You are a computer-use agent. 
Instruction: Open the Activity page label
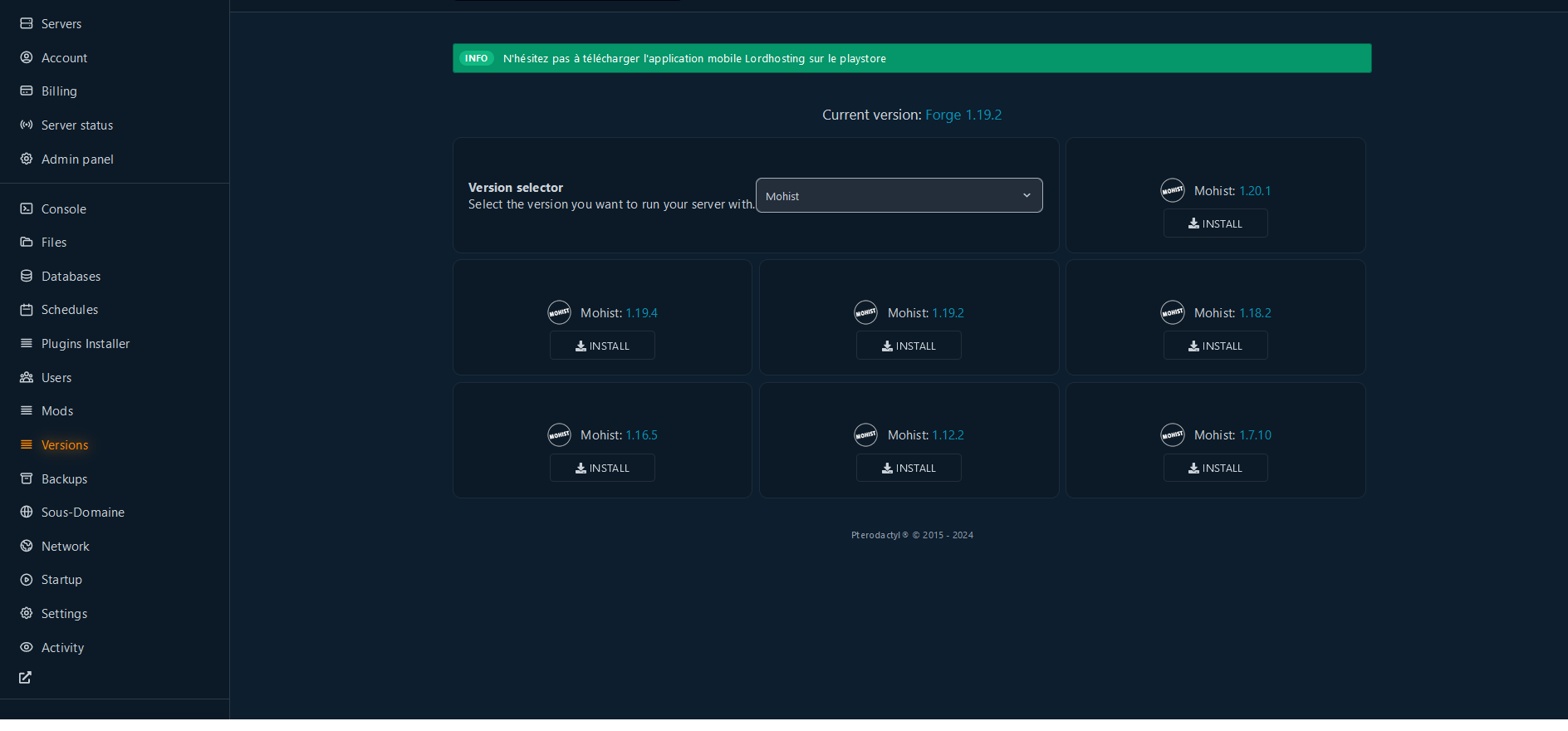tap(63, 647)
